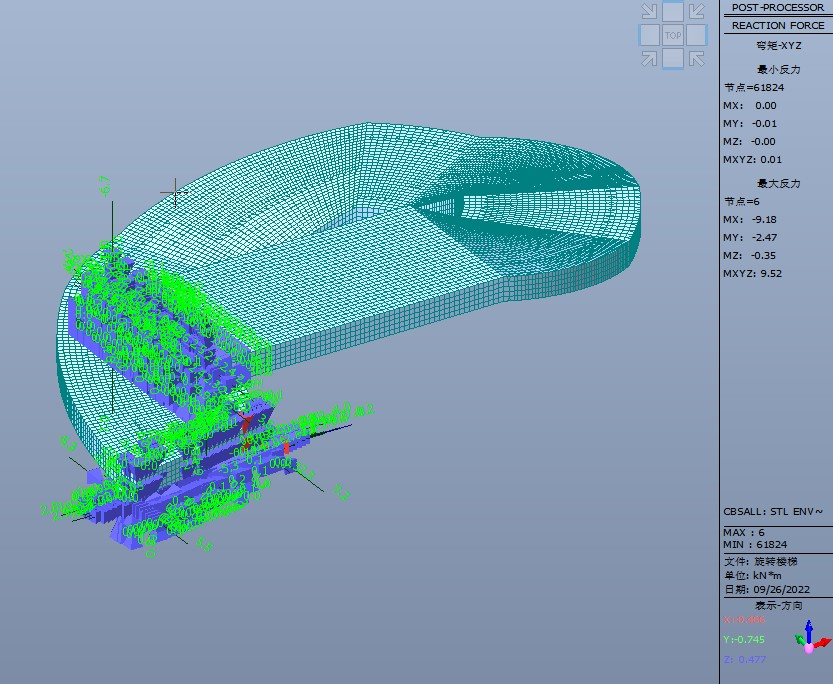Click the TOP face of view cube
The image size is (833, 684).
tap(673, 36)
